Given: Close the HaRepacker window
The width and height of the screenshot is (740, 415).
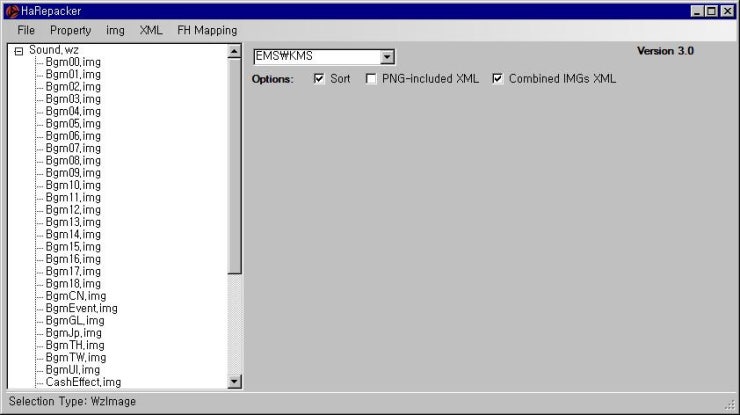Looking at the screenshot, I should pyautogui.click(x=727, y=11).
